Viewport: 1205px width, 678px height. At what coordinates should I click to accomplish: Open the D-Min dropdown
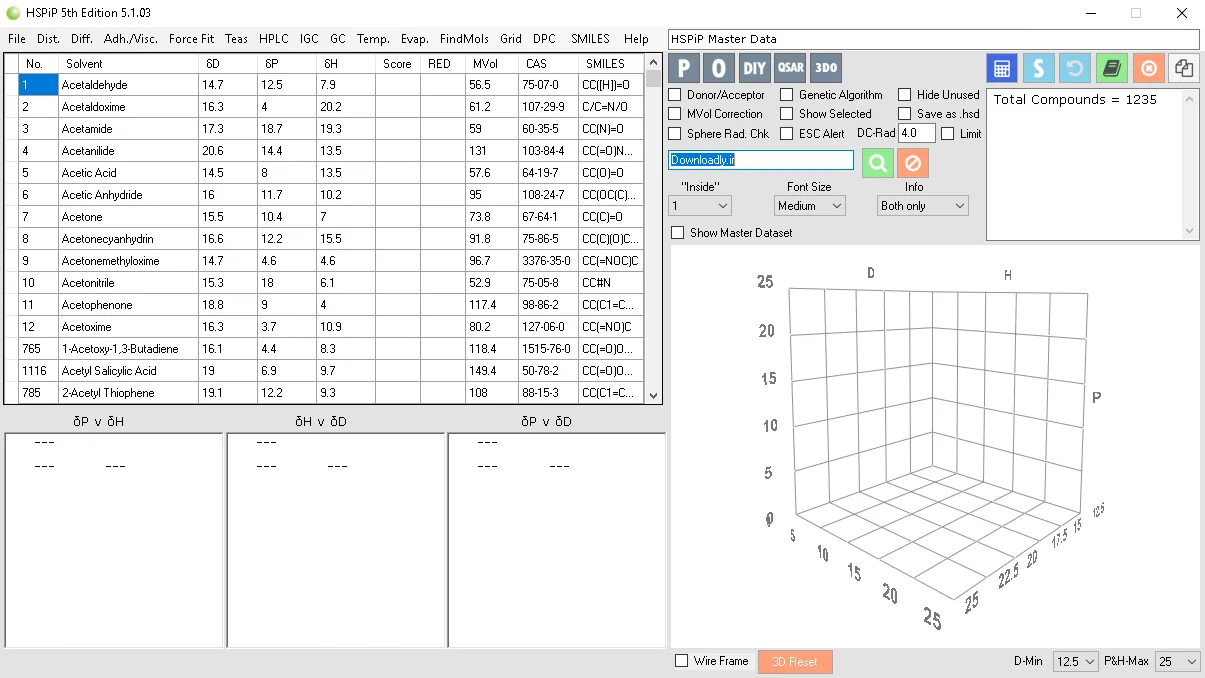[1076, 662]
